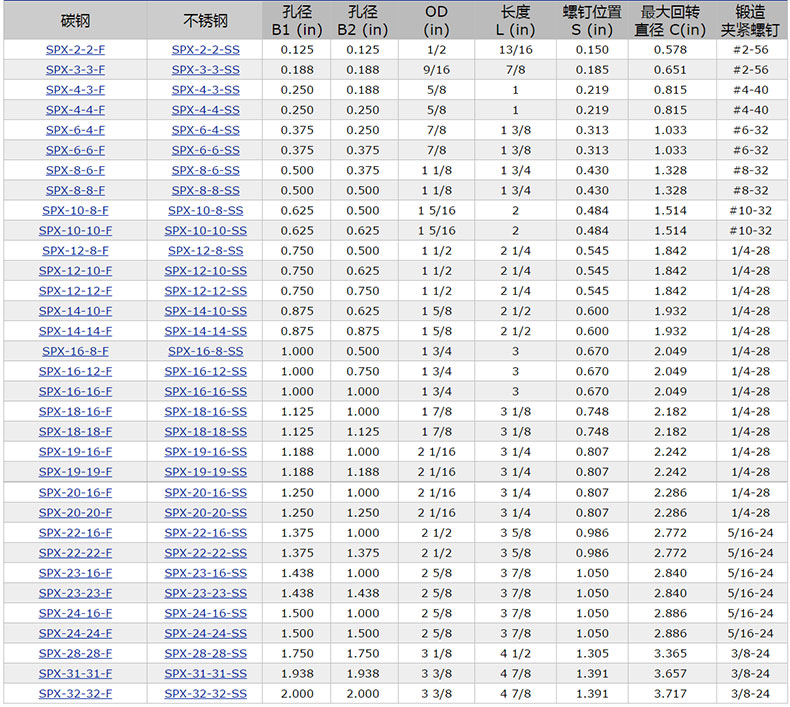790x707 pixels.
Task: Select the SPX-20-20-F link
Action: (75, 512)
